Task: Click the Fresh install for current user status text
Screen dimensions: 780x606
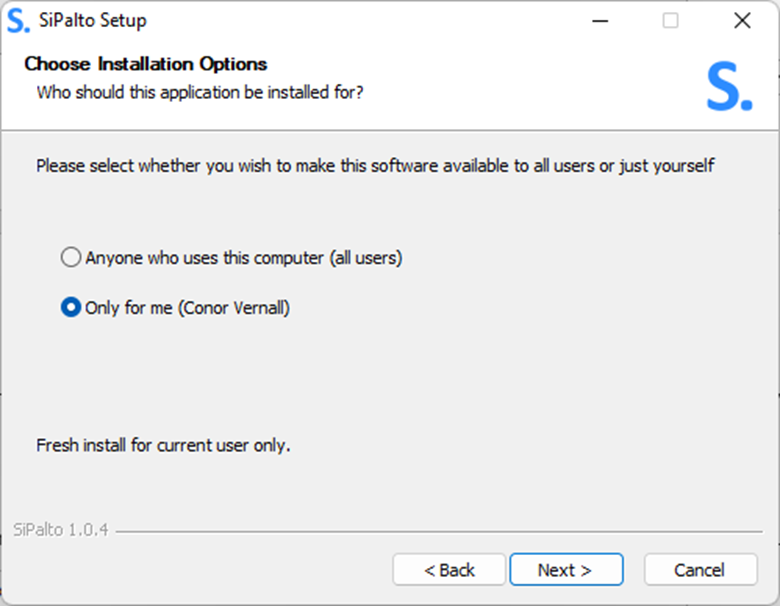Action: pyautogui.click(x=163, y=445)
